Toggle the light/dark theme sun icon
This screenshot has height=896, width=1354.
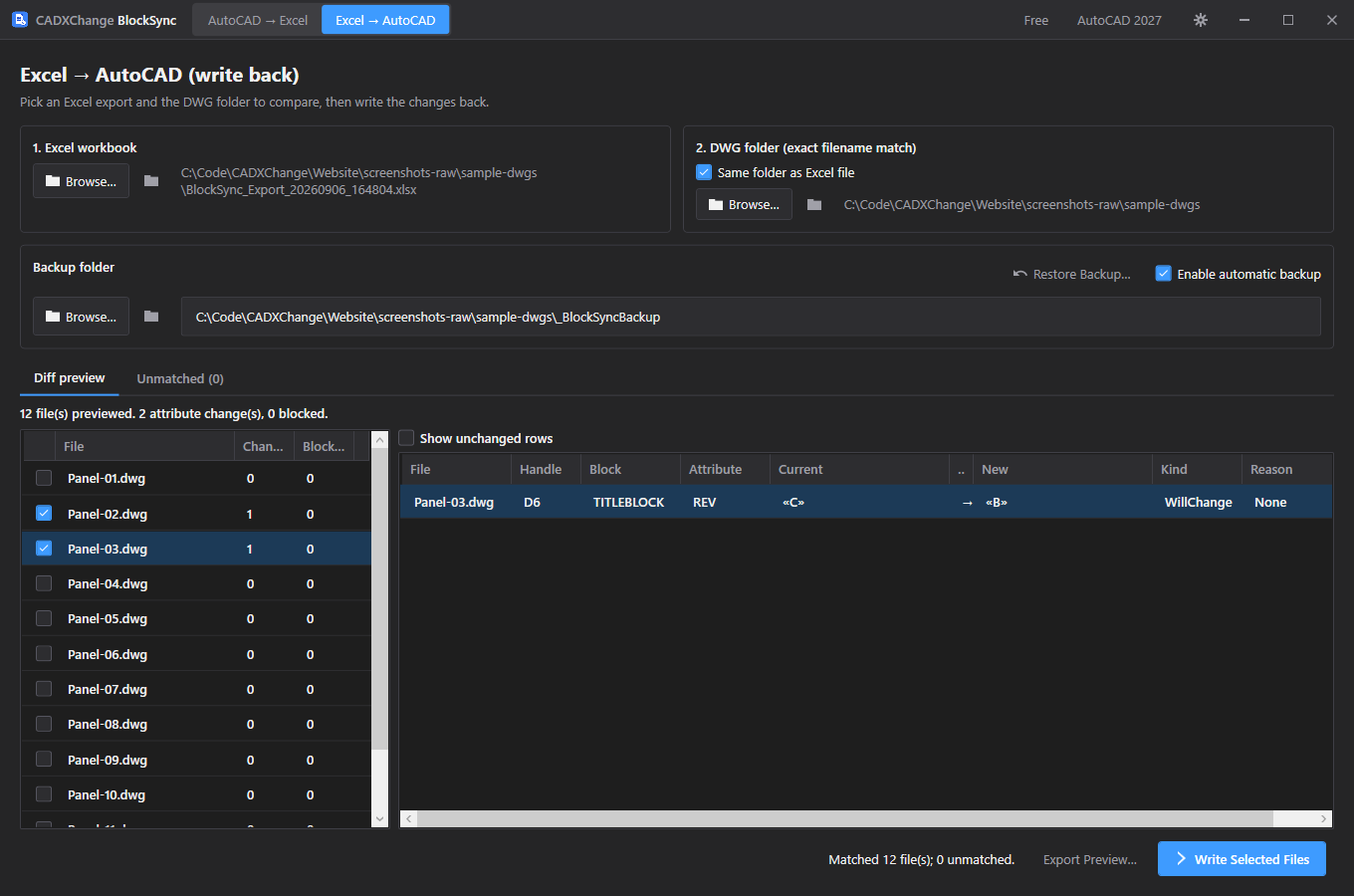(1201, 20)
